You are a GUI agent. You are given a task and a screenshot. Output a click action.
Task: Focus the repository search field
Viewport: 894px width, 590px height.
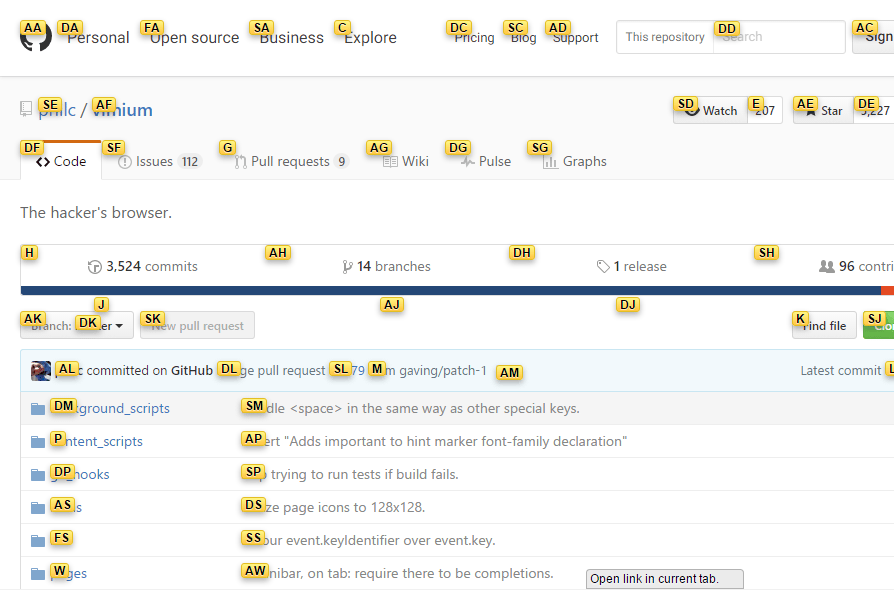779,37
